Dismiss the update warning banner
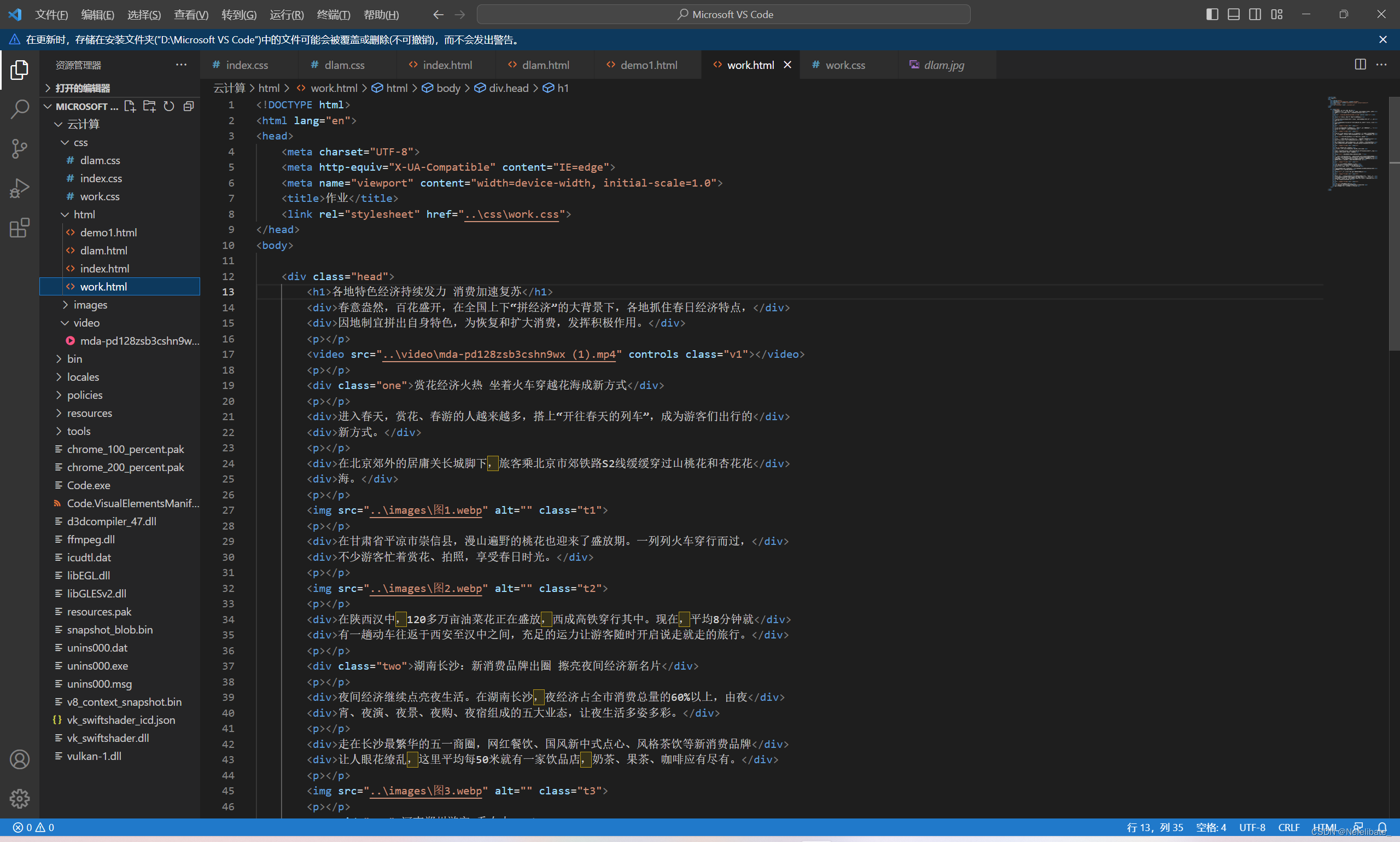Viewport: 1400px width, 842px height. click(1382, 40)
